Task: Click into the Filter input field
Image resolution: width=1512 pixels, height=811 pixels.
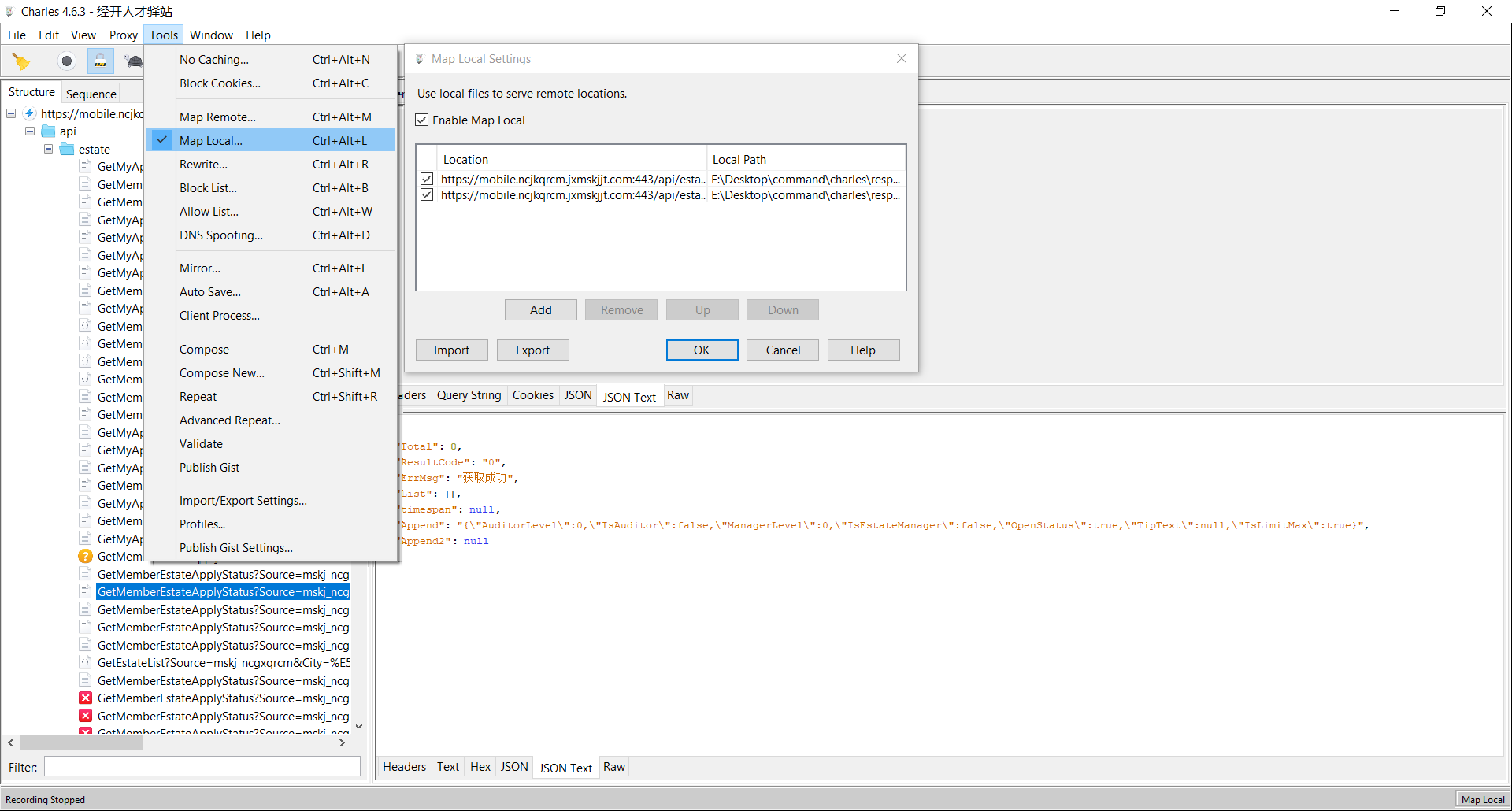Action: [202, 767]
